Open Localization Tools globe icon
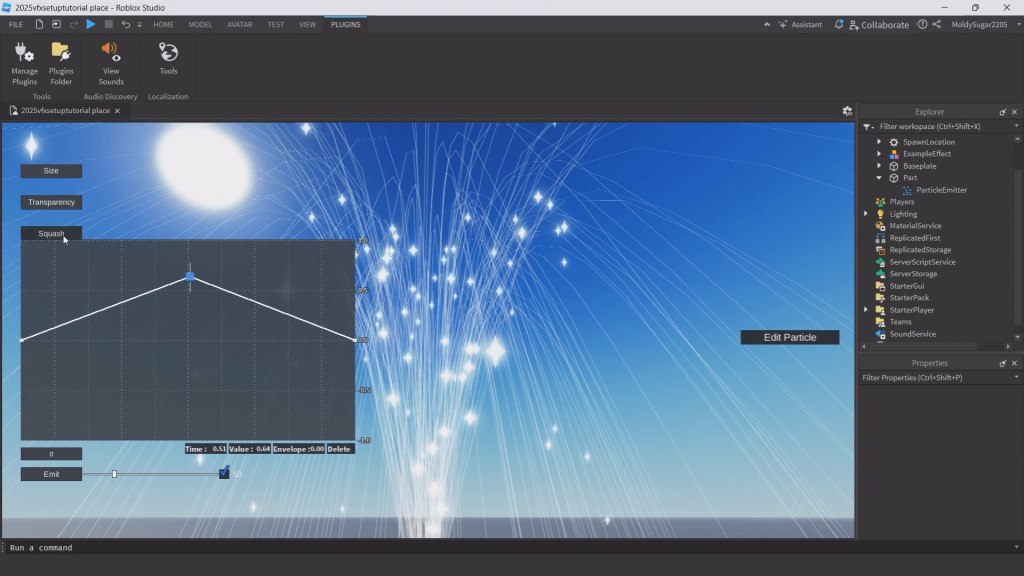The width and height of the screenshot is (1024, 576). (168, 52)
